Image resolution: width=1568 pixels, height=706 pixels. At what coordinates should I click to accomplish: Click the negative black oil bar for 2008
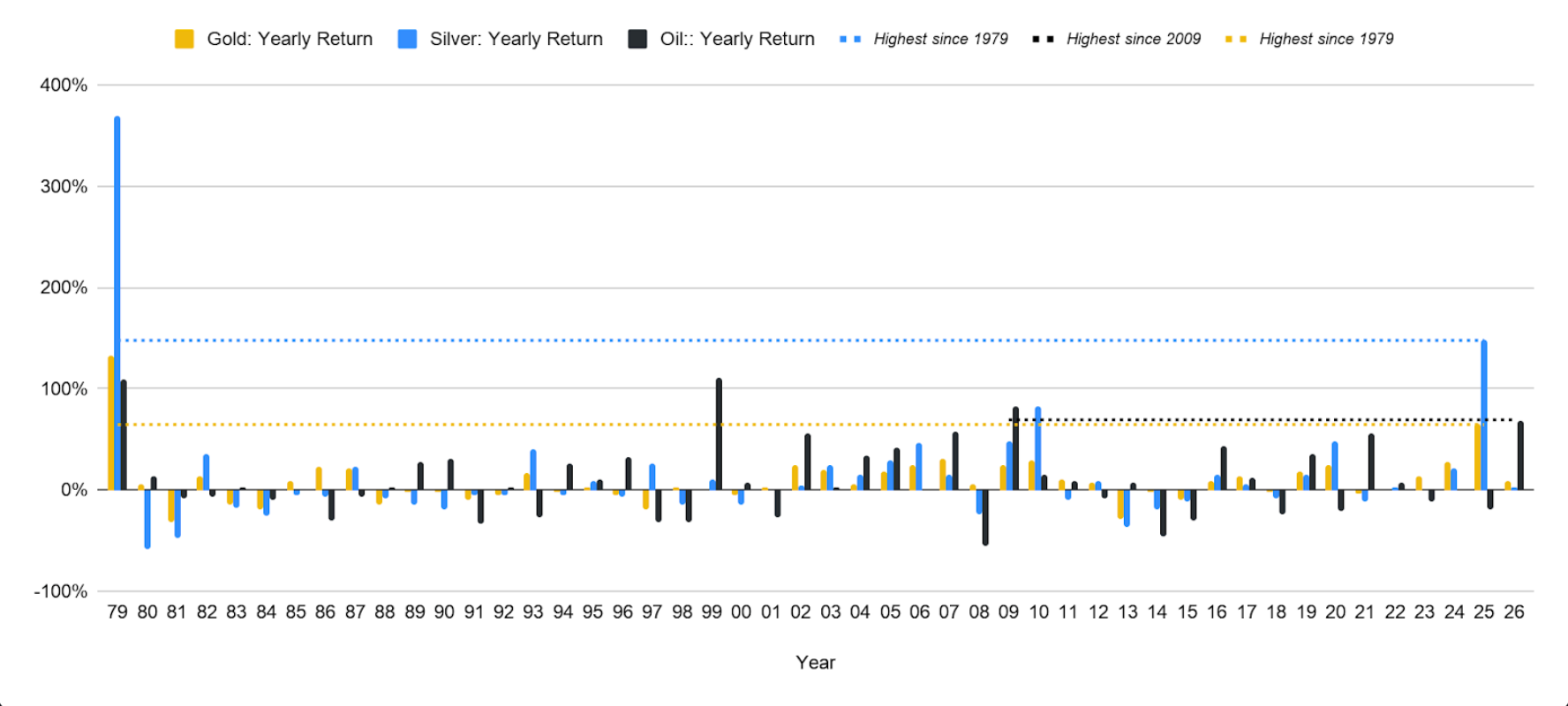[985, 517]
